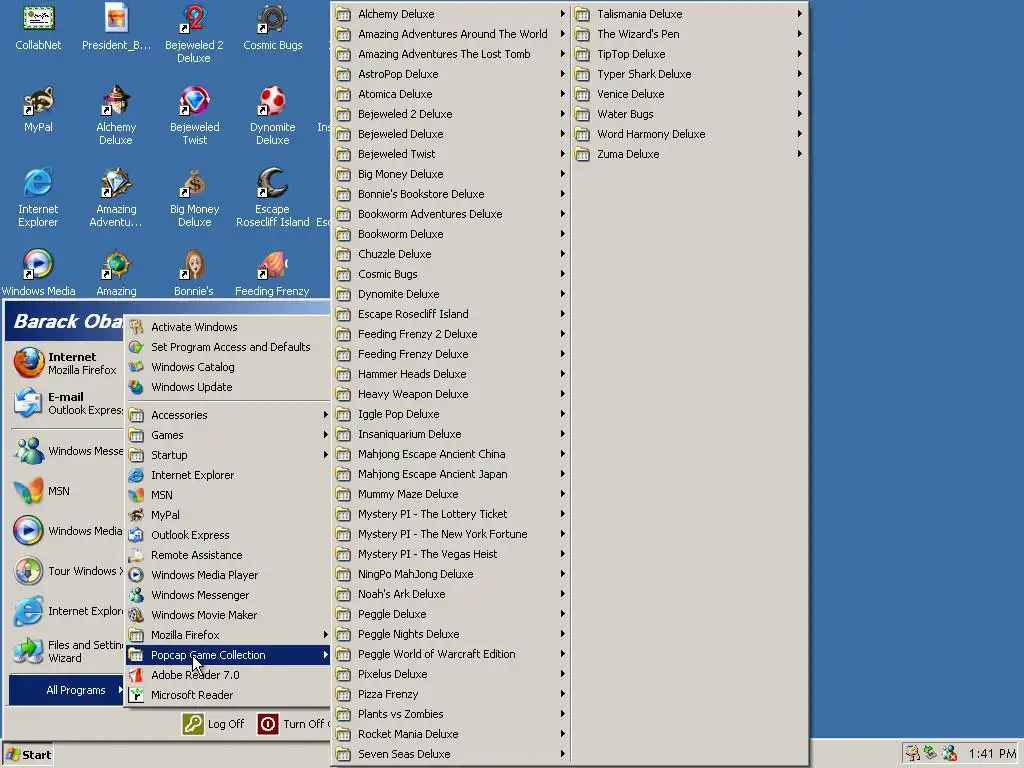Screen dimensions: 1024x768
Task: Expand the Mozilla Firefox program folder
Action: 228,635
